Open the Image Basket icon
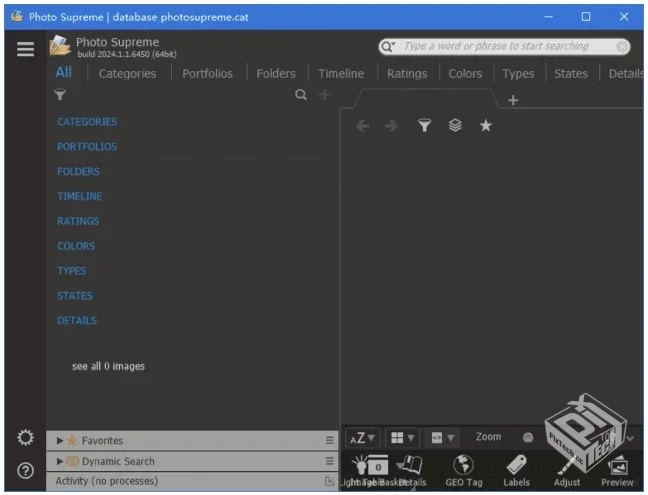 coord(377,467)
